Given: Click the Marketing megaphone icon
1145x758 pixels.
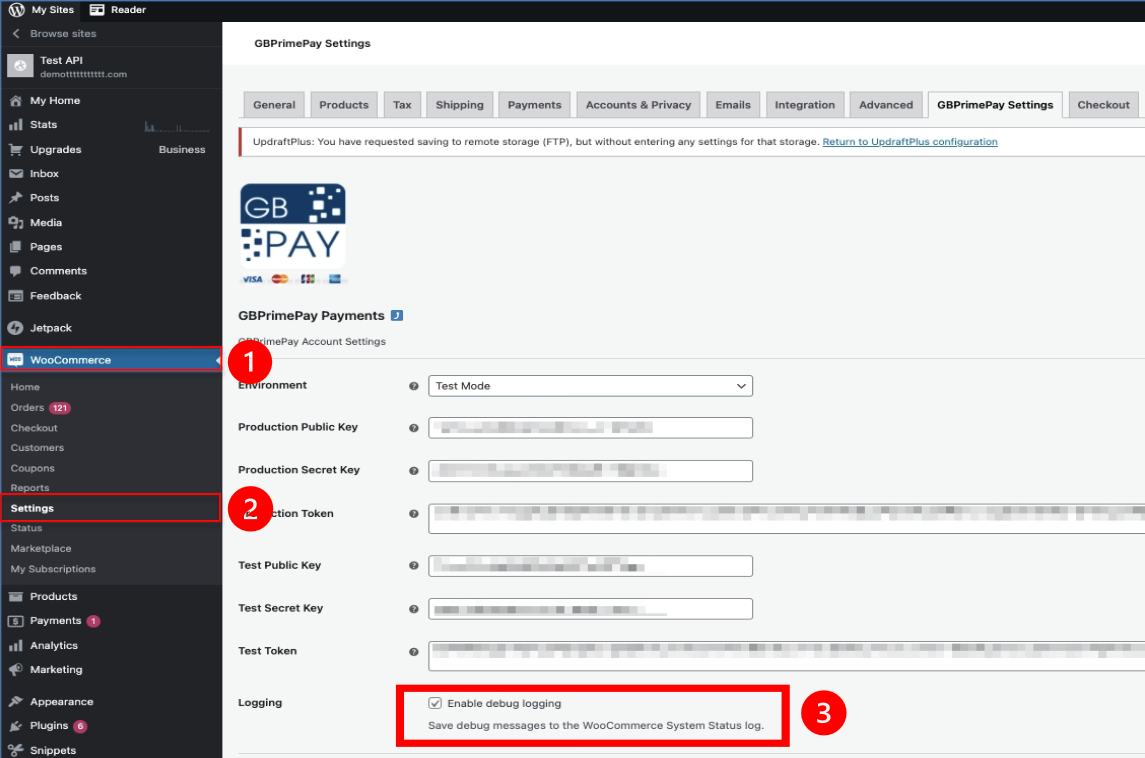Looking at the screenshot, I should coord(15,670).
